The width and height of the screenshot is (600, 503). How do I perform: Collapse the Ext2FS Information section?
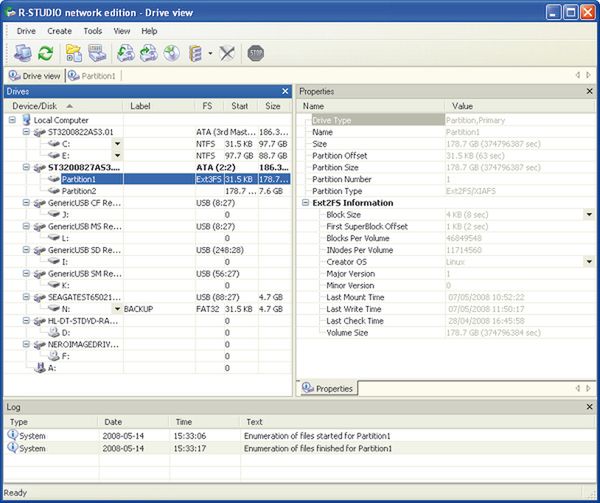click(305, 203)
